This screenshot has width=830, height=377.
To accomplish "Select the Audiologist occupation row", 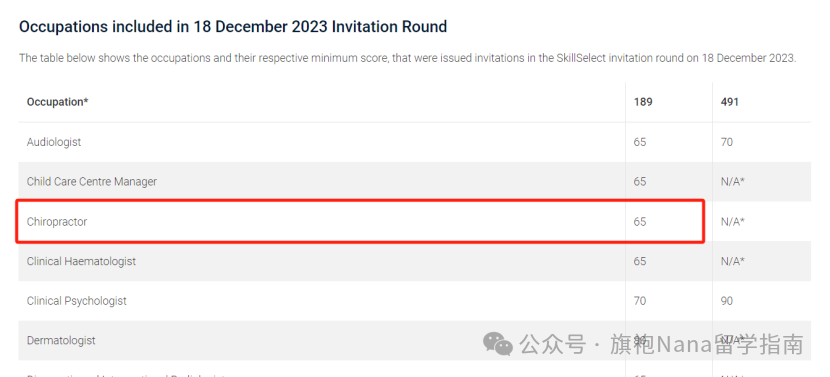I will pos(414,142).
